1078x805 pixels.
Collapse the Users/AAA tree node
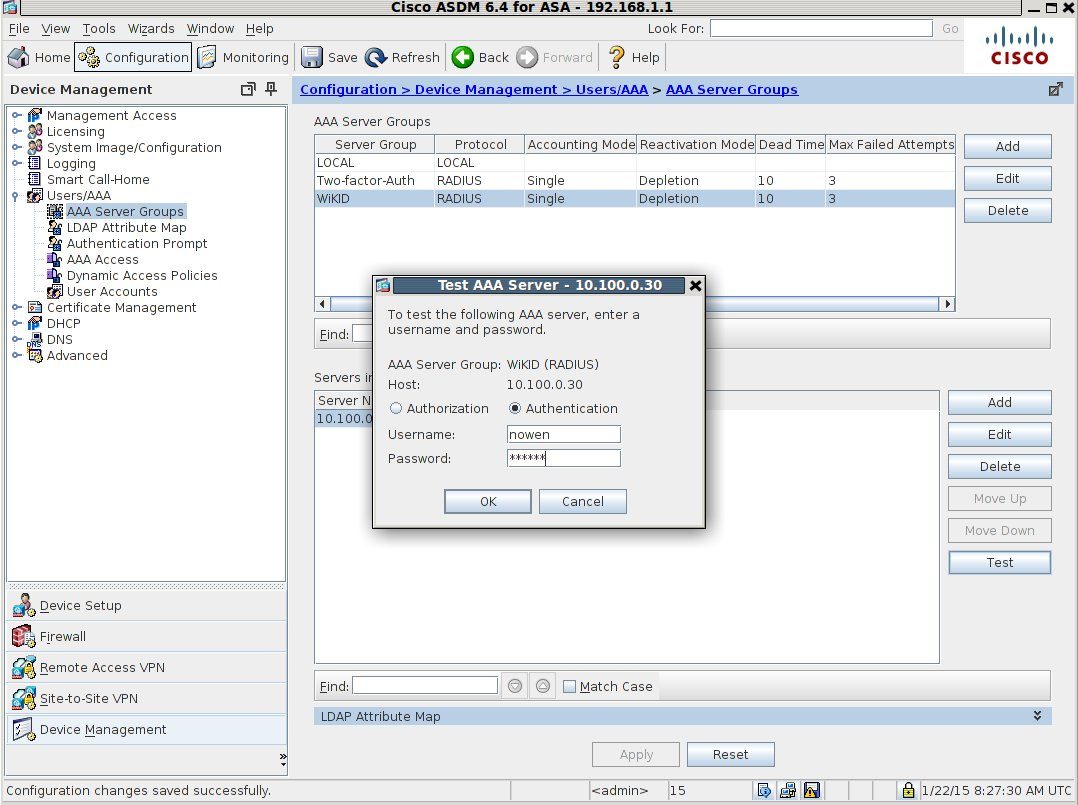[17, 195]
